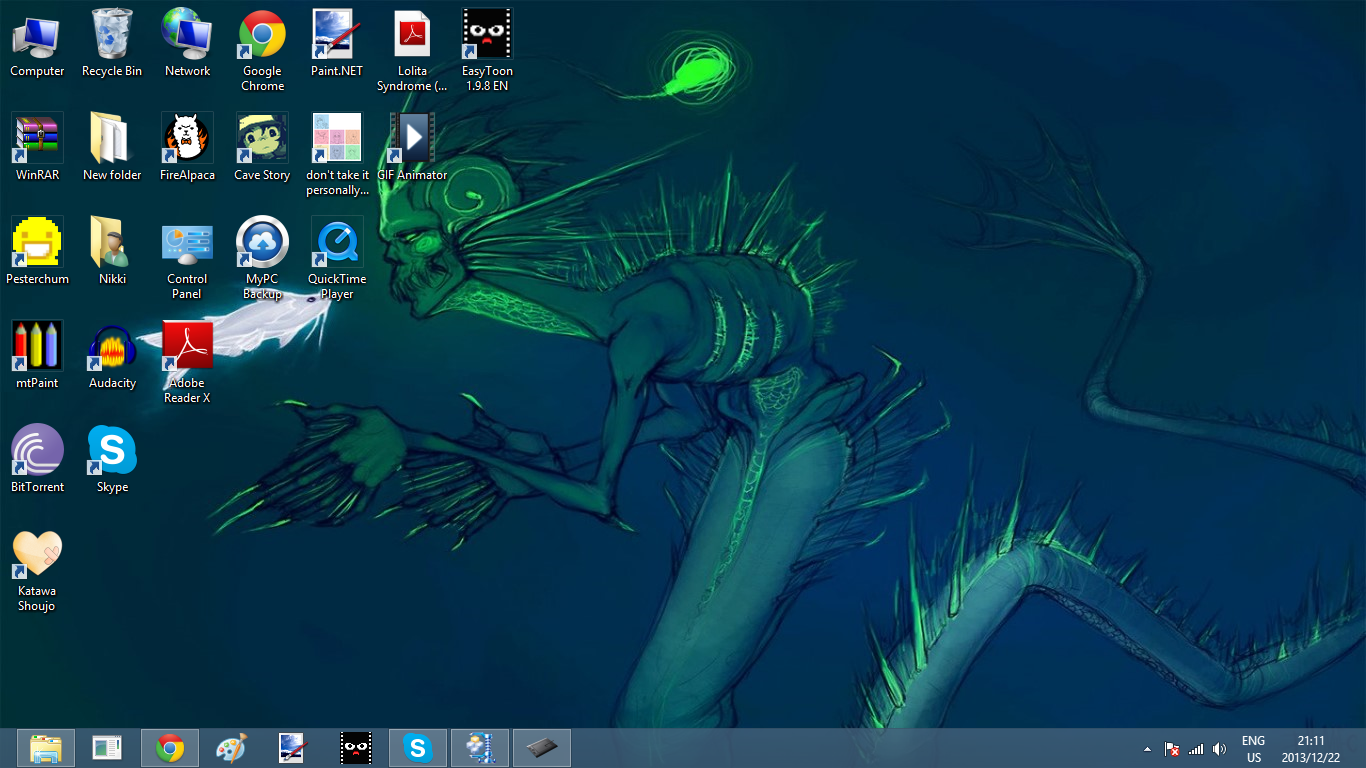
Task: Click the Paint.NET taskbar icon
Action: tap(293, 748)
